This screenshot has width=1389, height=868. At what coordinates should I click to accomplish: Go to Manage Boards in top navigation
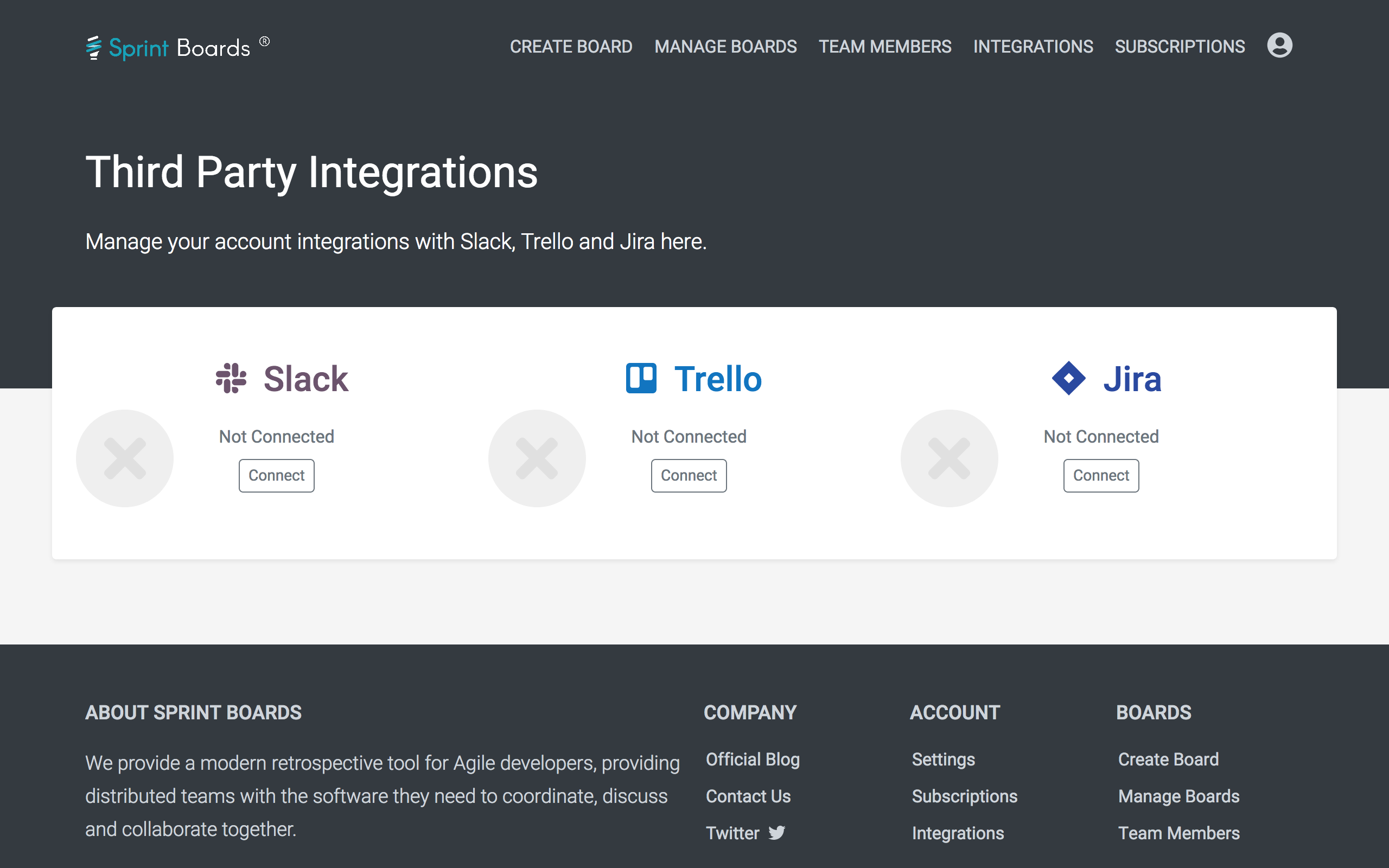[725, 47]
